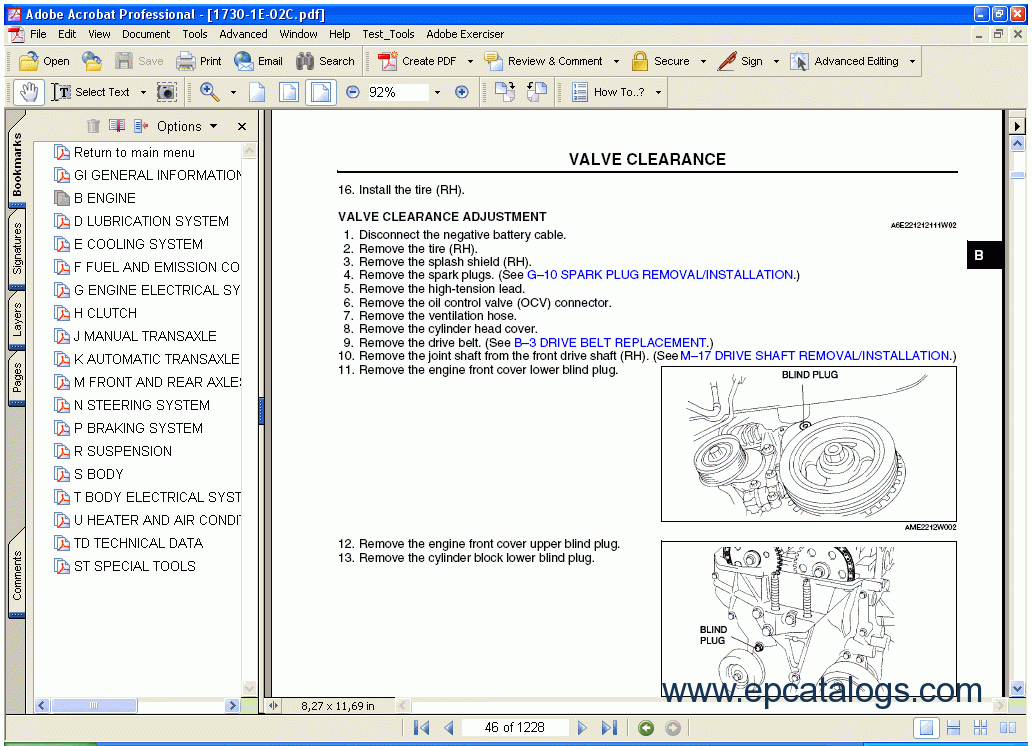
Task: Delete bookmark using the trash icon
Action: pyautogui.click(x=93, y=126)
